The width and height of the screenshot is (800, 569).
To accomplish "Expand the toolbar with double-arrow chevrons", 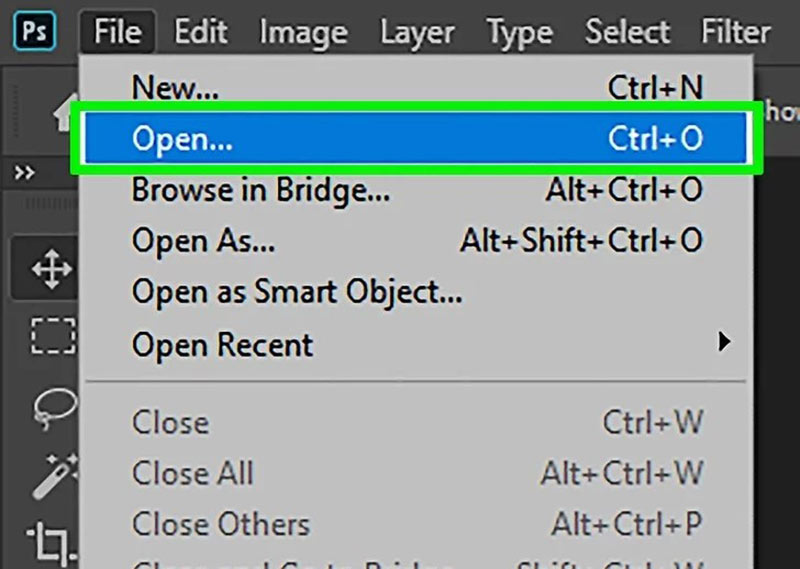I will coord(24,174).
